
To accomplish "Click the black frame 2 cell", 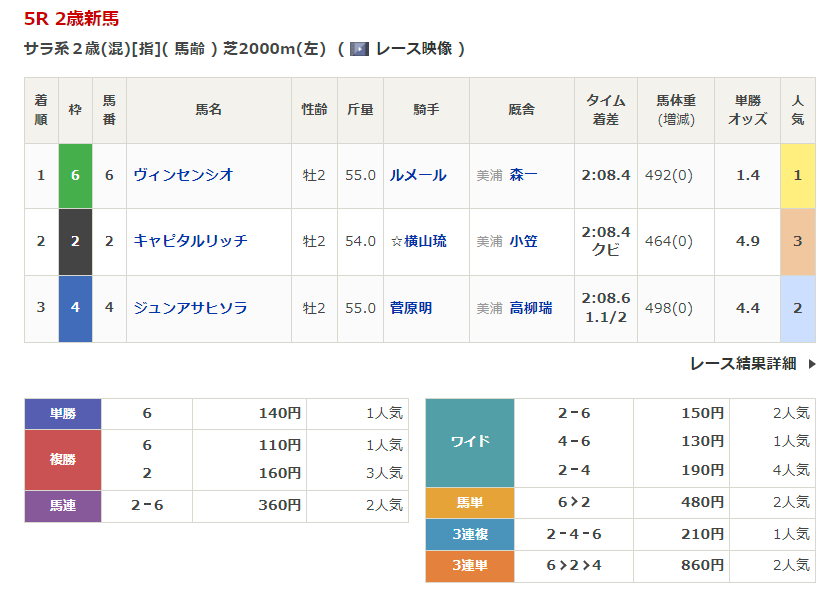I will click(x=75, y=241).
